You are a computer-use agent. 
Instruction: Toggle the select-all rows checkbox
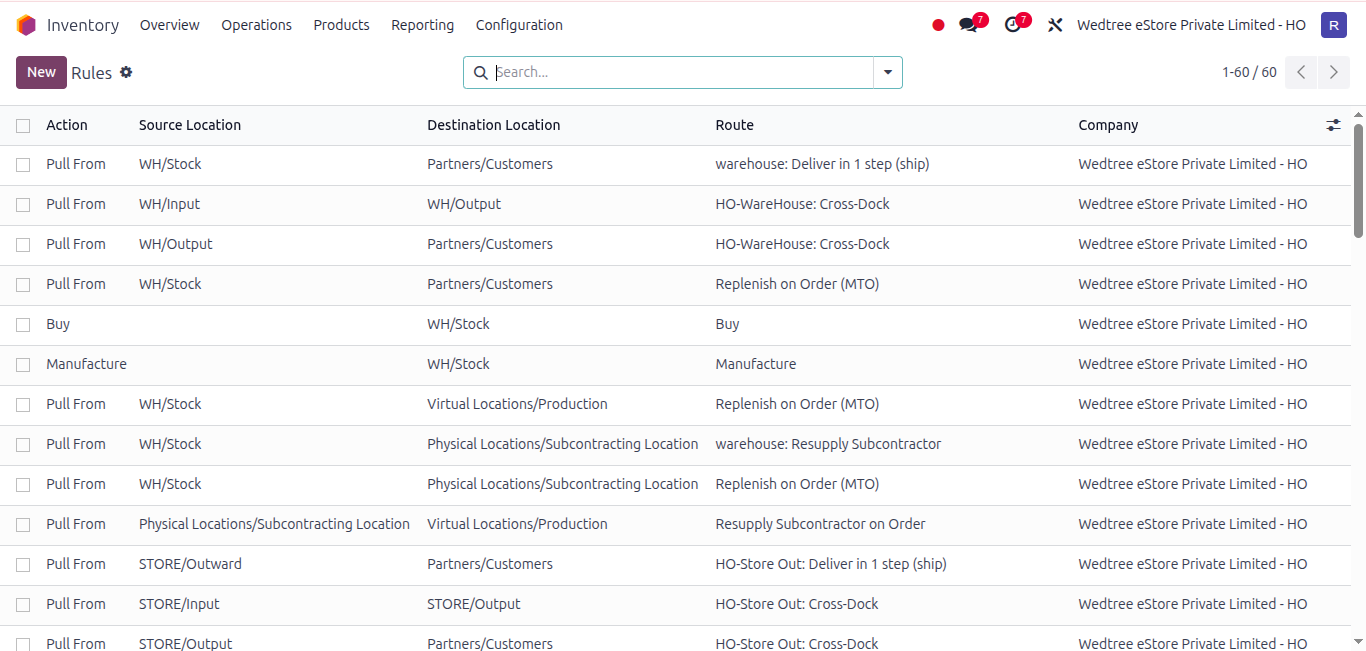coord(23,125)
